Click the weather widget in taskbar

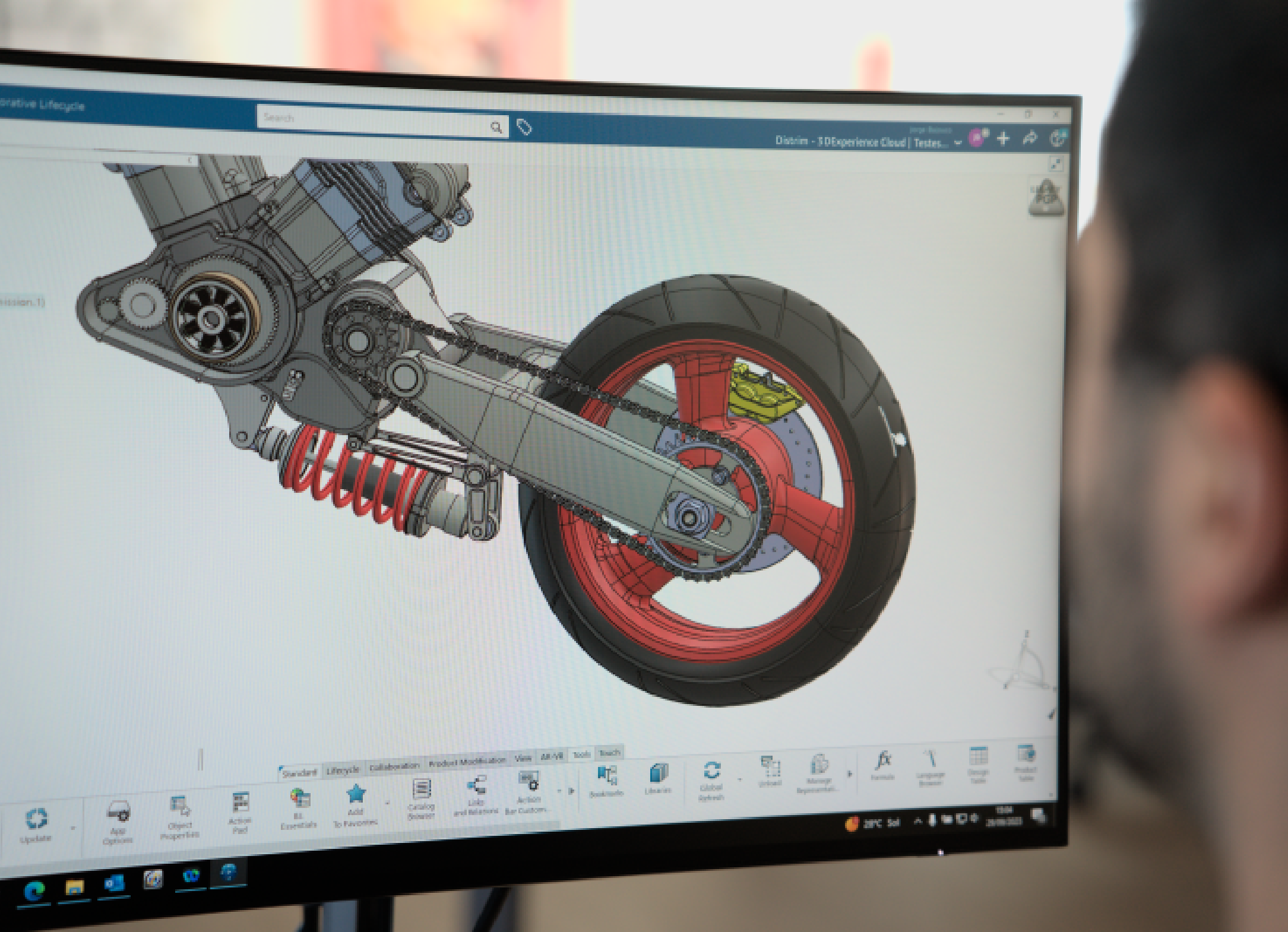pyautogui.click(x=873, y=823)
